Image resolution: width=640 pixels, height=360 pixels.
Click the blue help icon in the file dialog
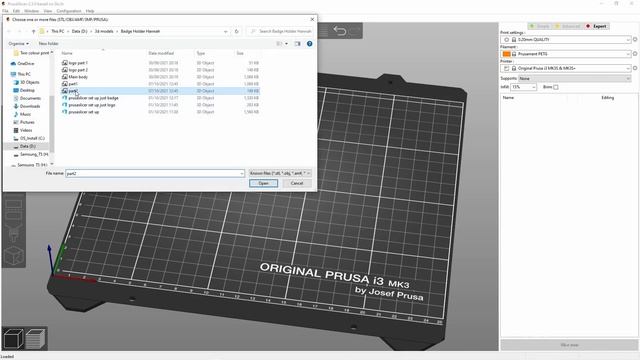coord(309,44)
